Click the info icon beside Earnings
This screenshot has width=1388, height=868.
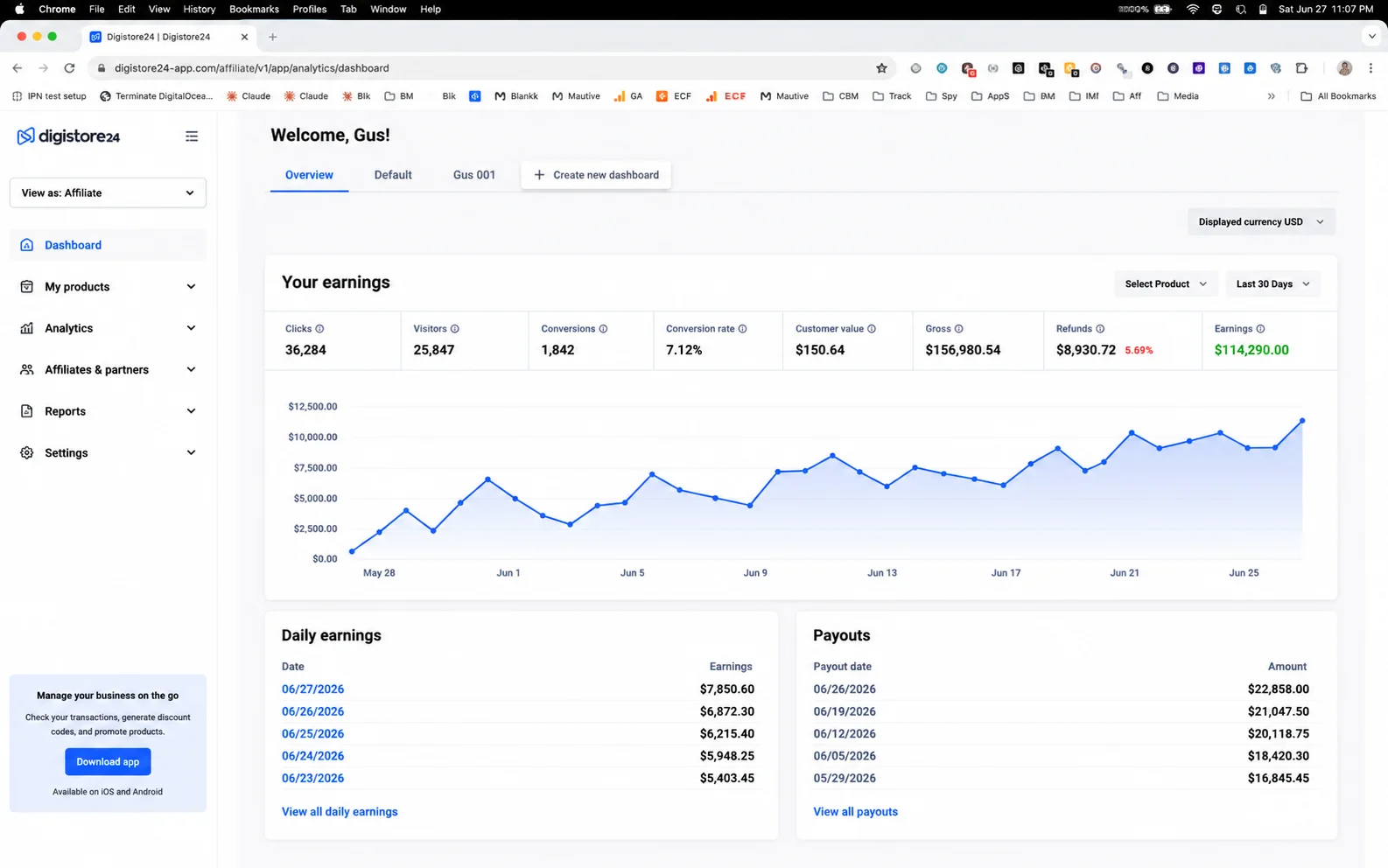click(x=1260, y=329)
